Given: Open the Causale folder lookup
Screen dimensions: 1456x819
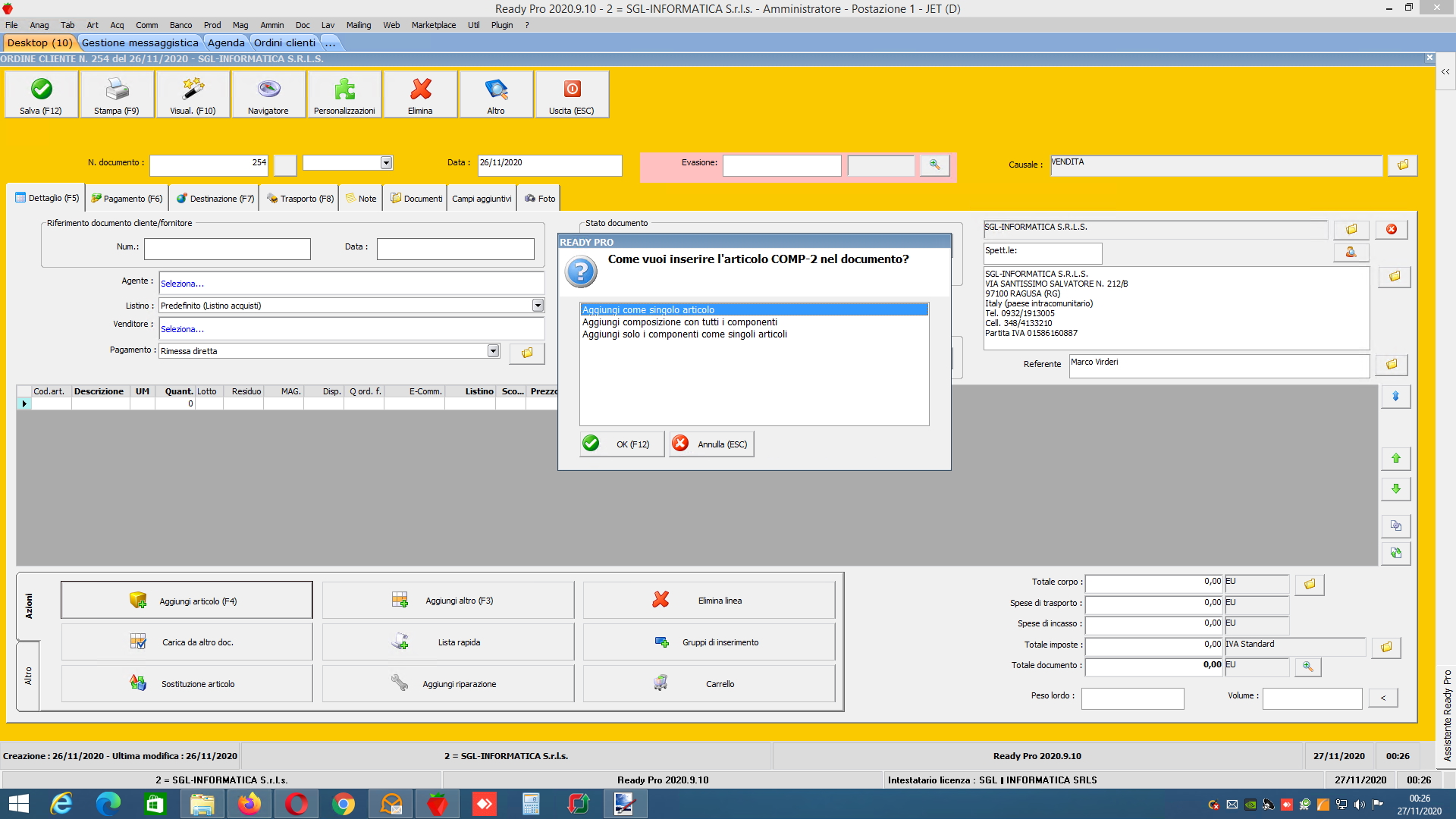Looking at the screenshot, I should (1402, 165).
